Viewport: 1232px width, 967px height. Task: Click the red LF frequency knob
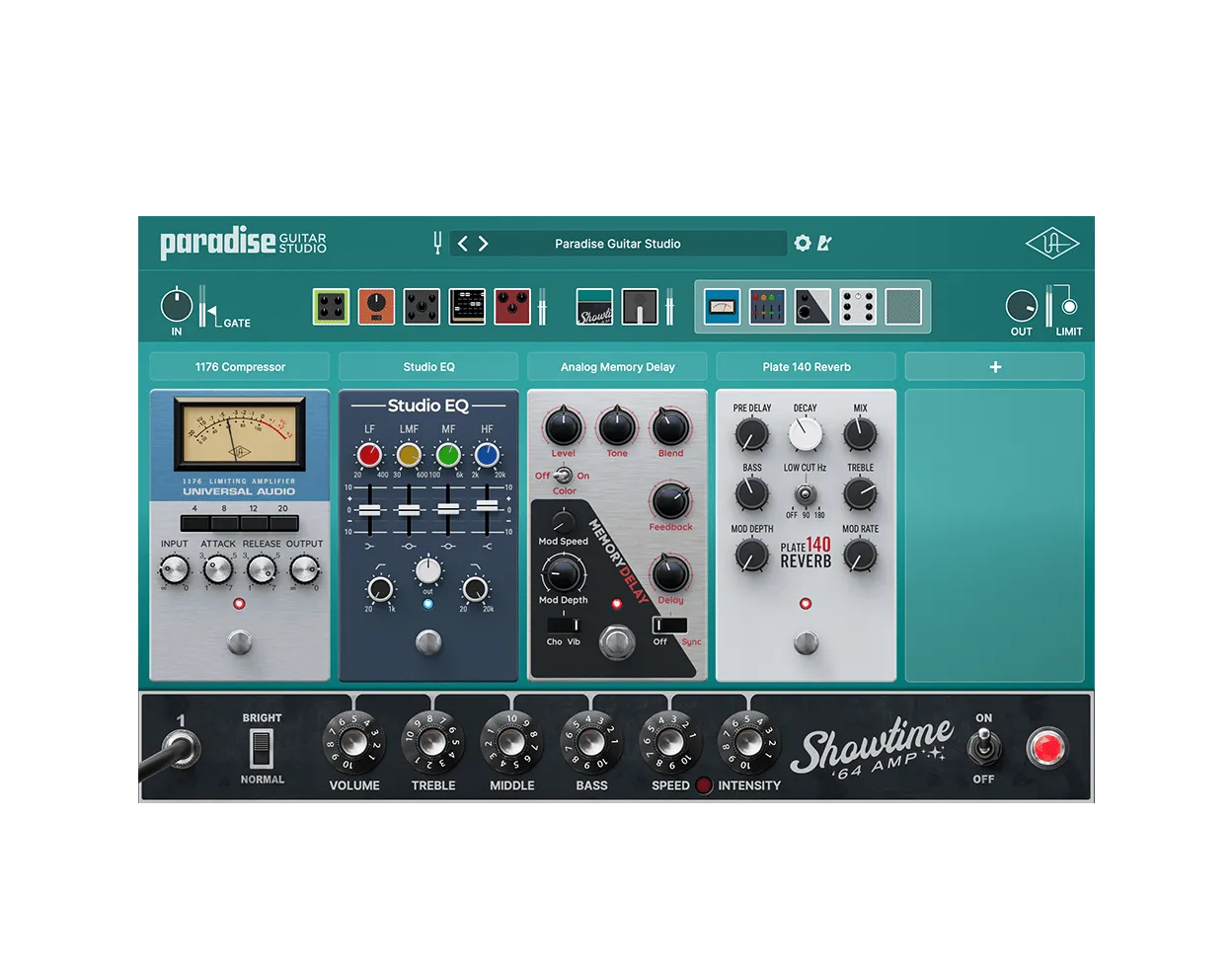coord(369,455)
